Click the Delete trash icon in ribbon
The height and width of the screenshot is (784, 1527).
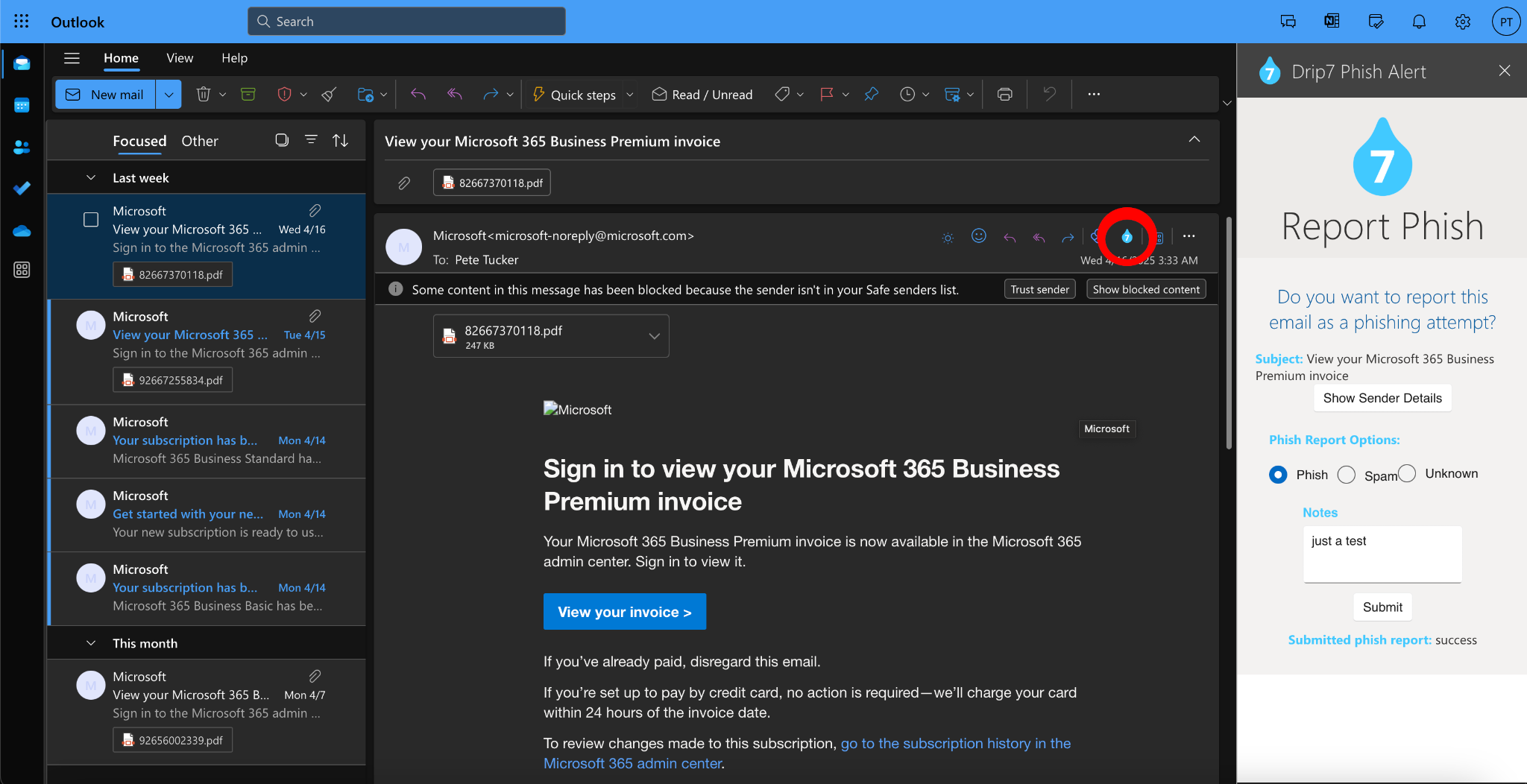(203, 95)
